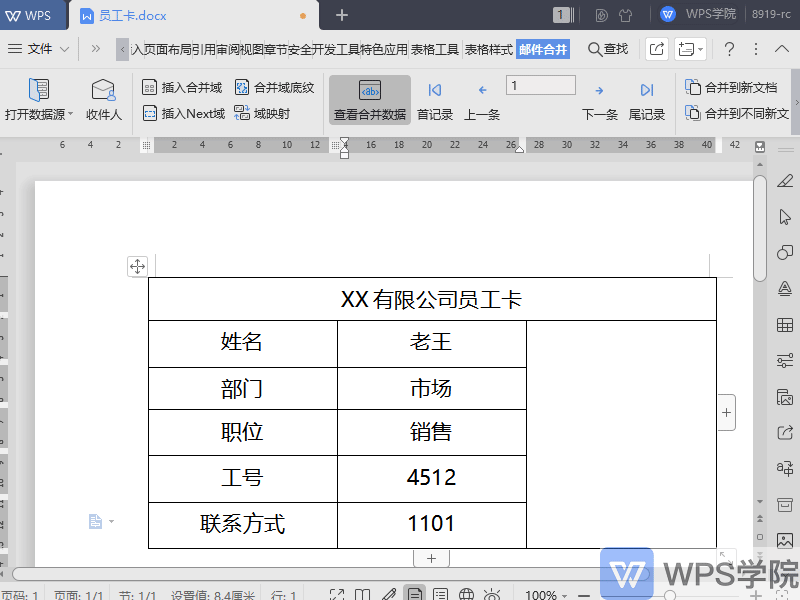This screenshot has width=800, height=600.
Task: Click the table move handle icon
Action: click(137, 266)
